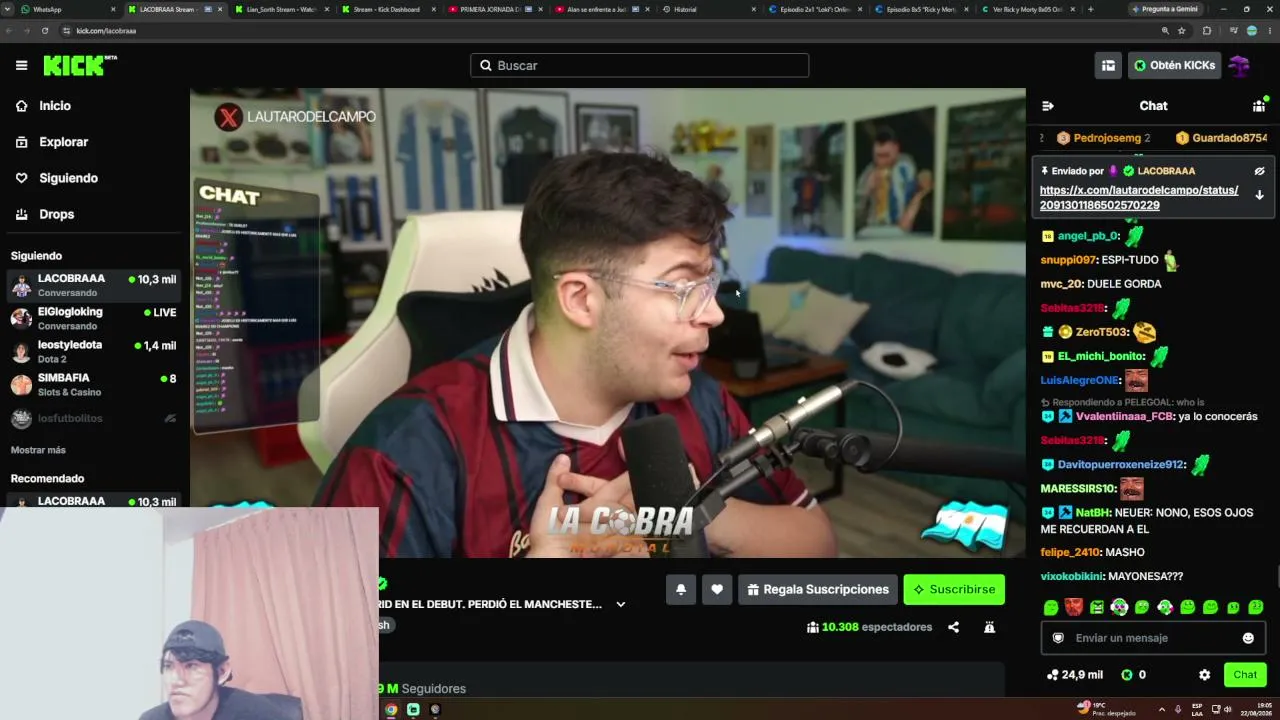Expand the stream title chevron
Screen dimensions: 1280x720
click(620, 604)
